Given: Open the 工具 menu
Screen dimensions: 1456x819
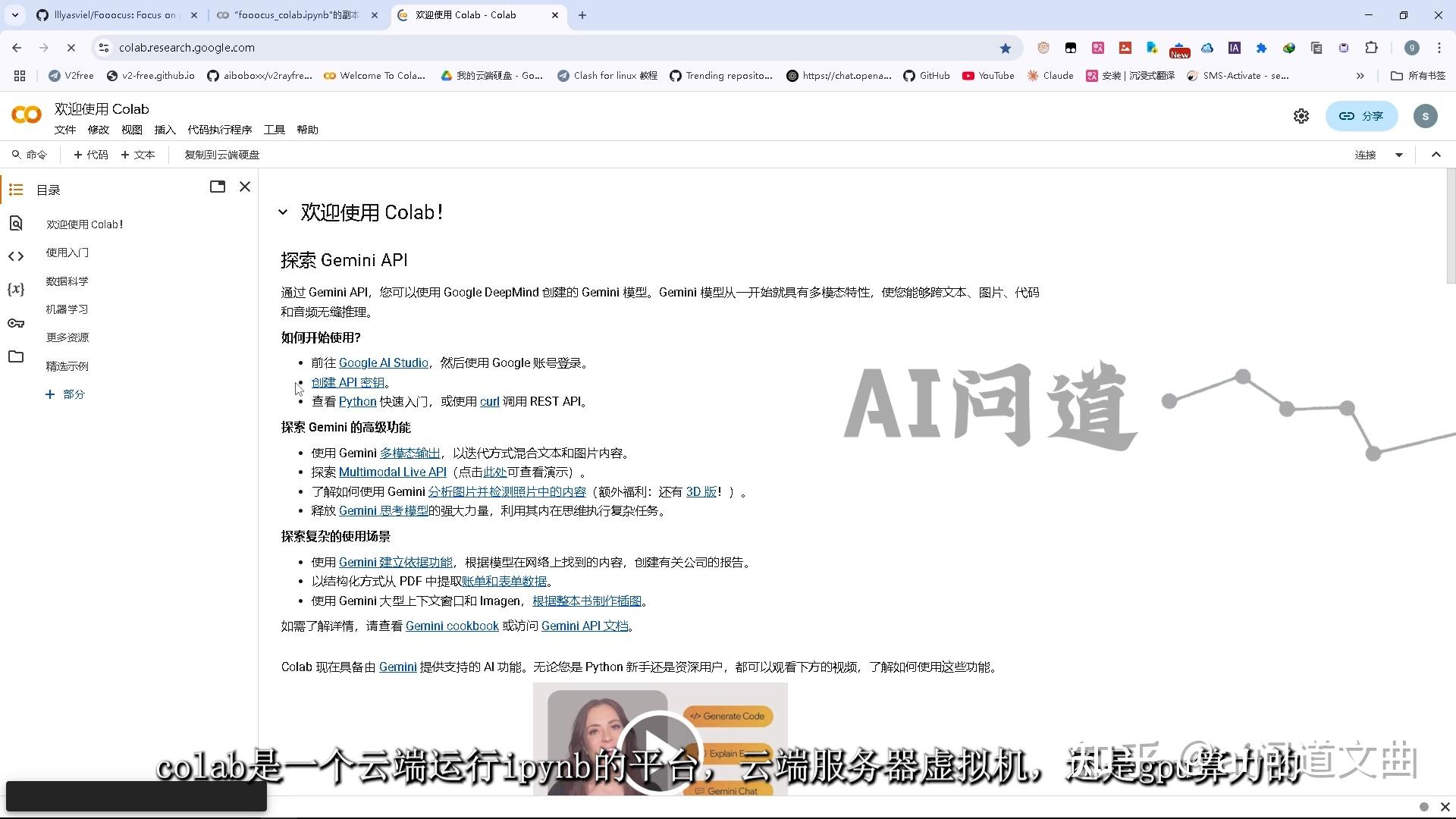Looking at the screenshot, I should (274, 129).
